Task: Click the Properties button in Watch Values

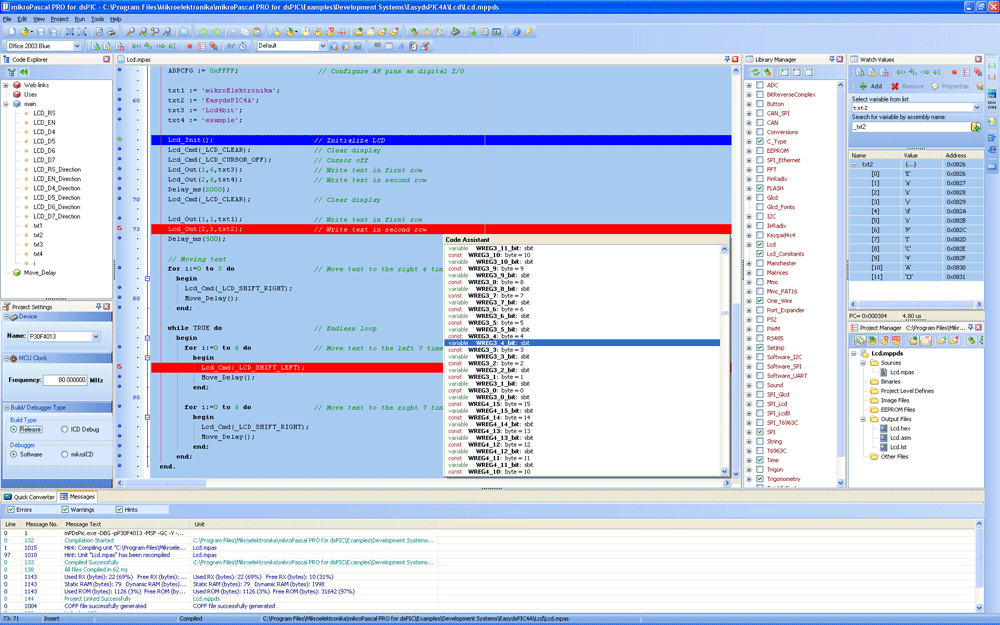Action: (x=950, y=86)
